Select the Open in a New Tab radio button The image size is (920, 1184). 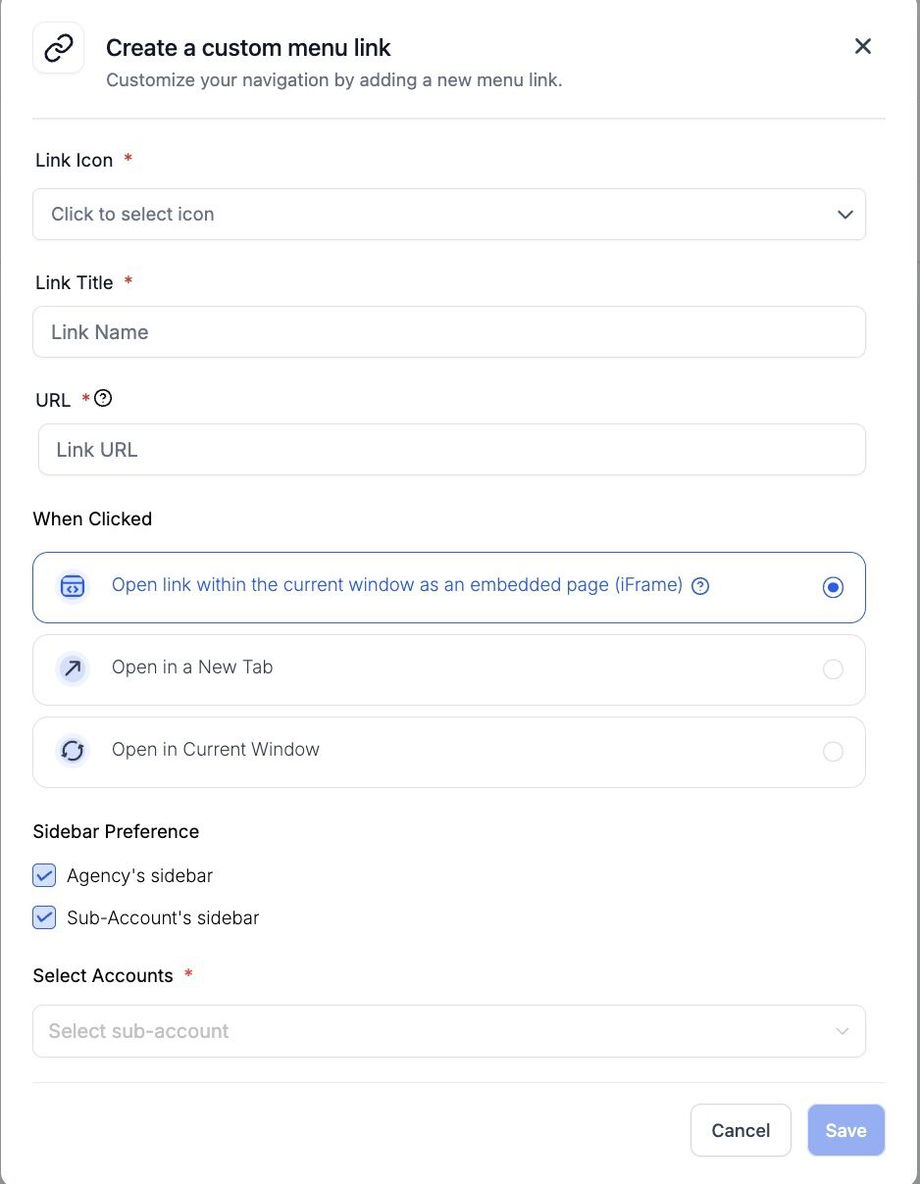831,667
